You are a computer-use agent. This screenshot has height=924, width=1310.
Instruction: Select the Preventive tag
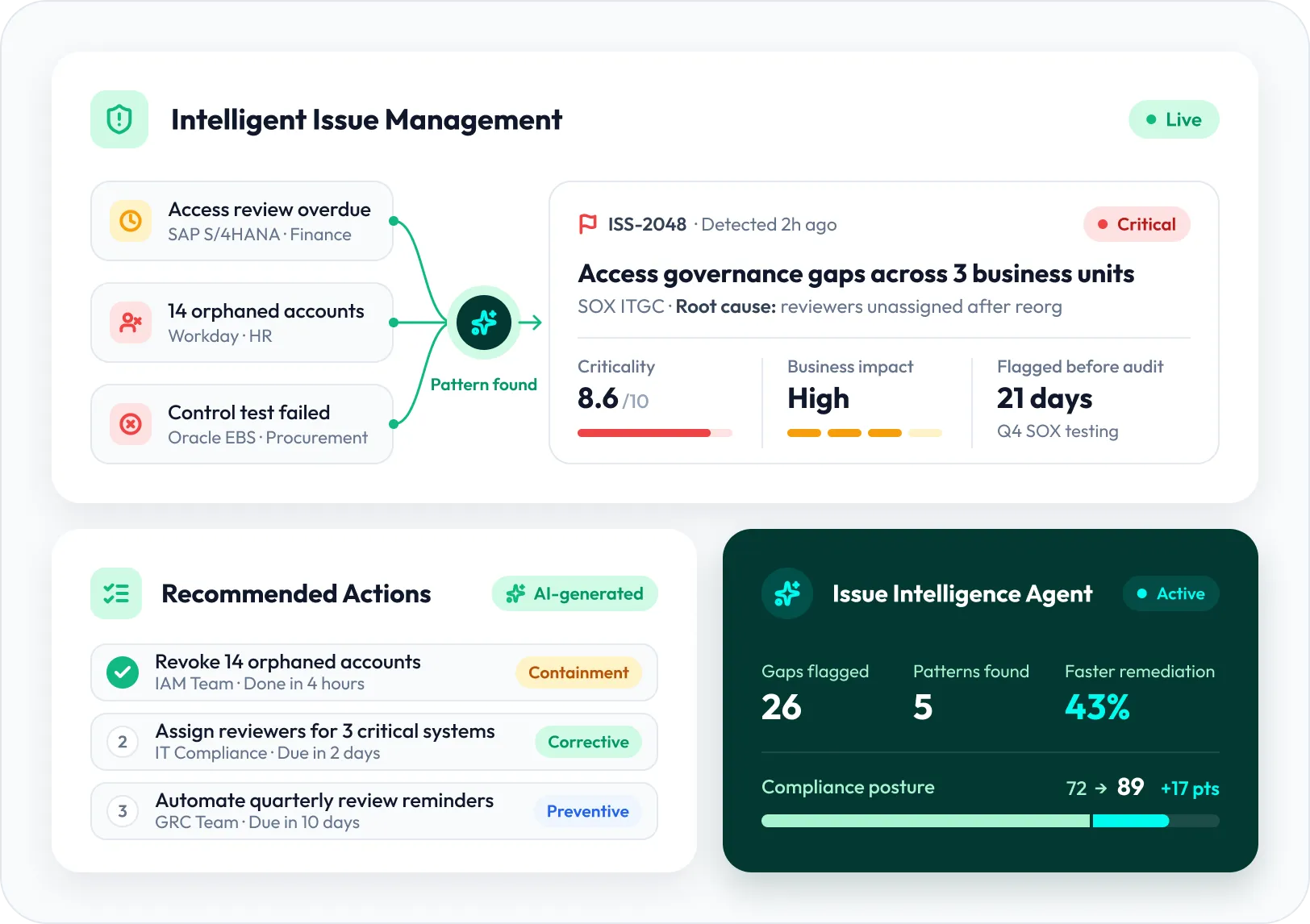587,811
